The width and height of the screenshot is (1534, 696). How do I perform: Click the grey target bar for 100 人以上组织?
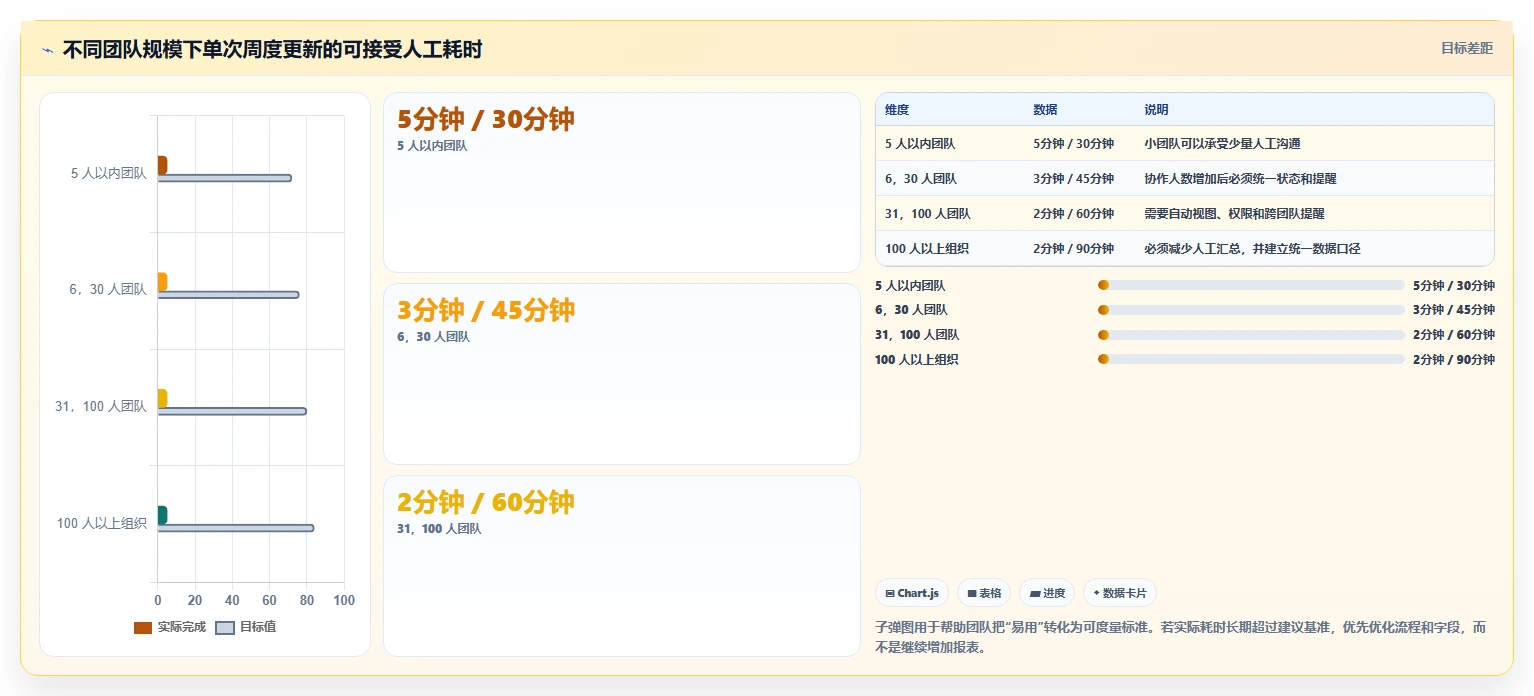(236, 528)
